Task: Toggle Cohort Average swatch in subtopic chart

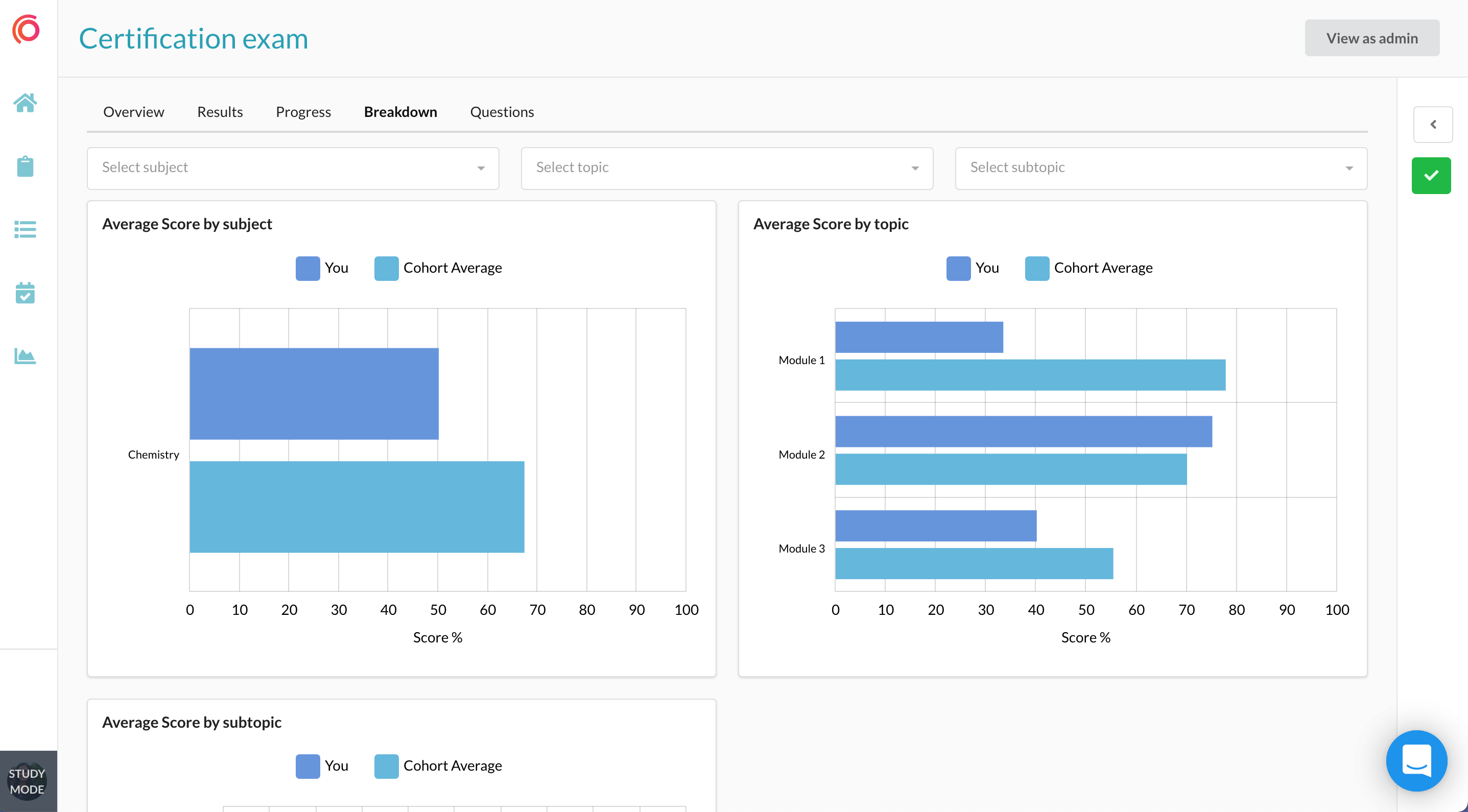Action: [386, 766]
